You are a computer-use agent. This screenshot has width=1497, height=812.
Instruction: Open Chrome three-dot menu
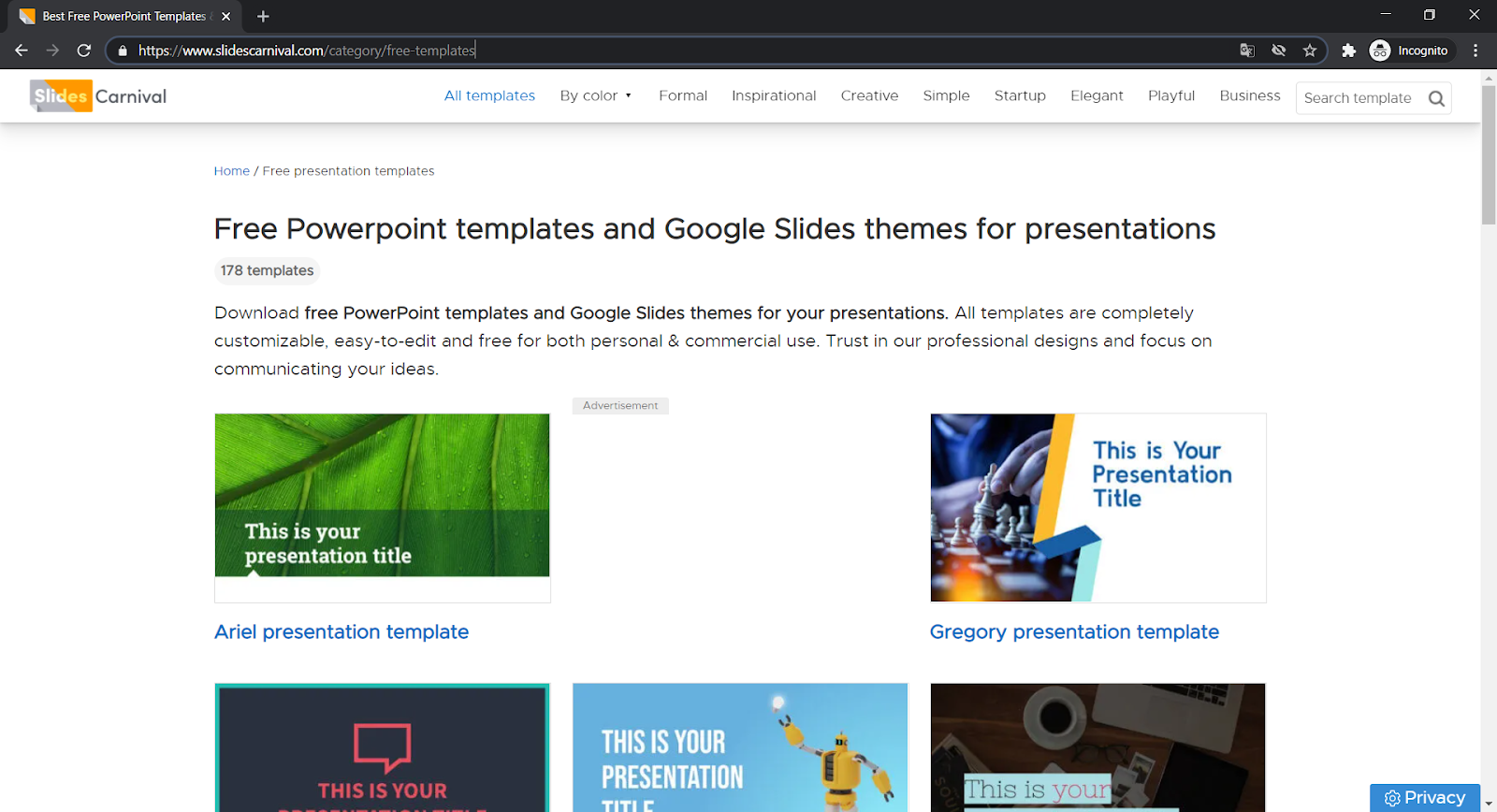pos(1475,51)
